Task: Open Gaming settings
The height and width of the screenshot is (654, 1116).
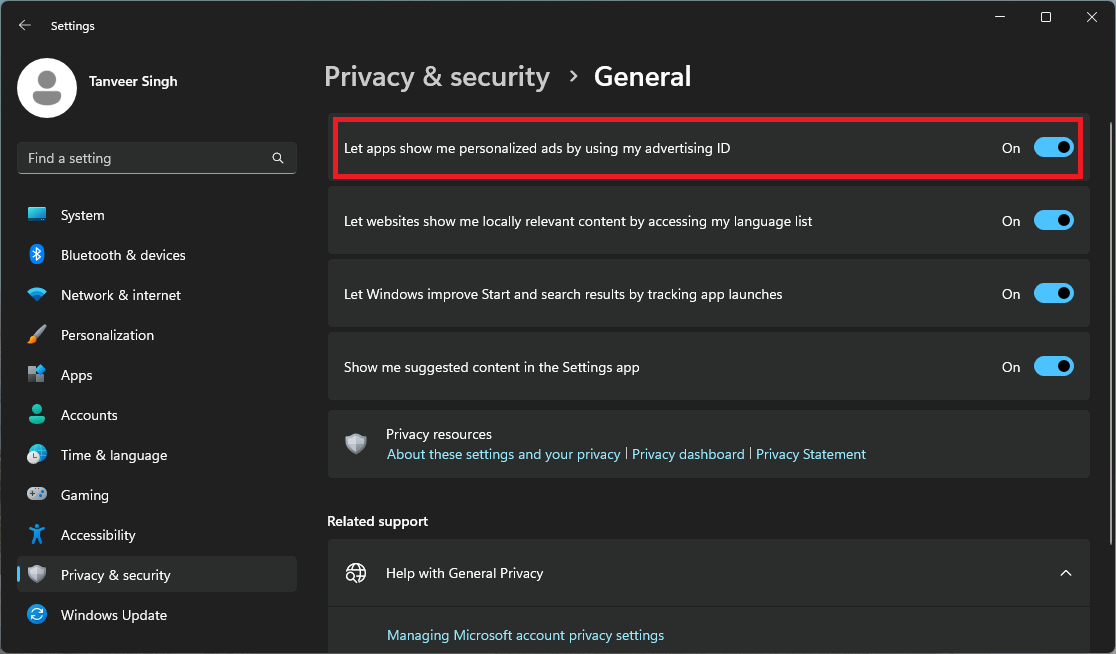Action: 84,494
